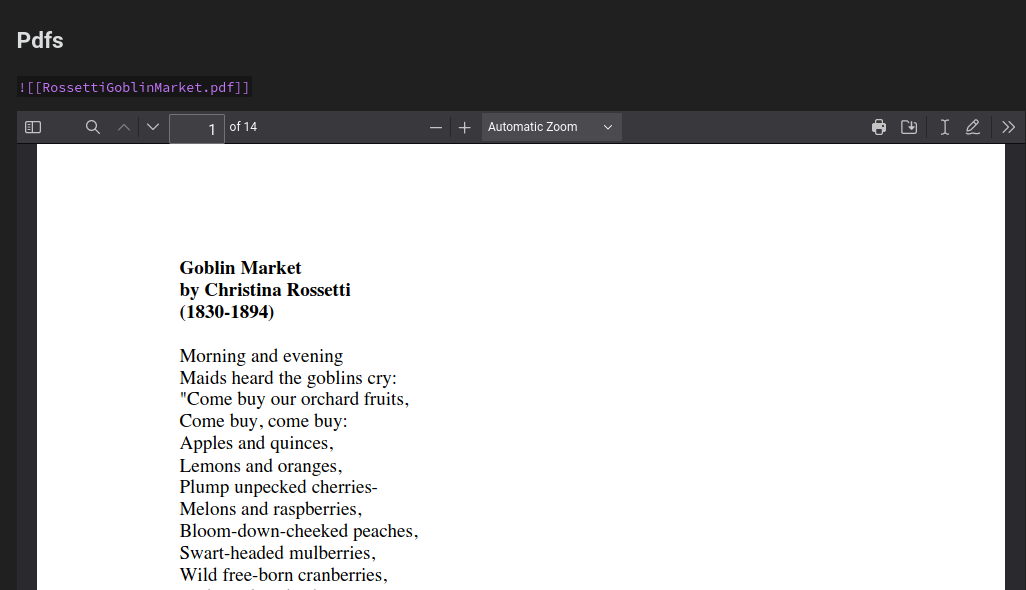The image size is (1026, 590).
Task: Toggle search mode with the magnifier
Action: pyautogui.click(x=92, y=127)
